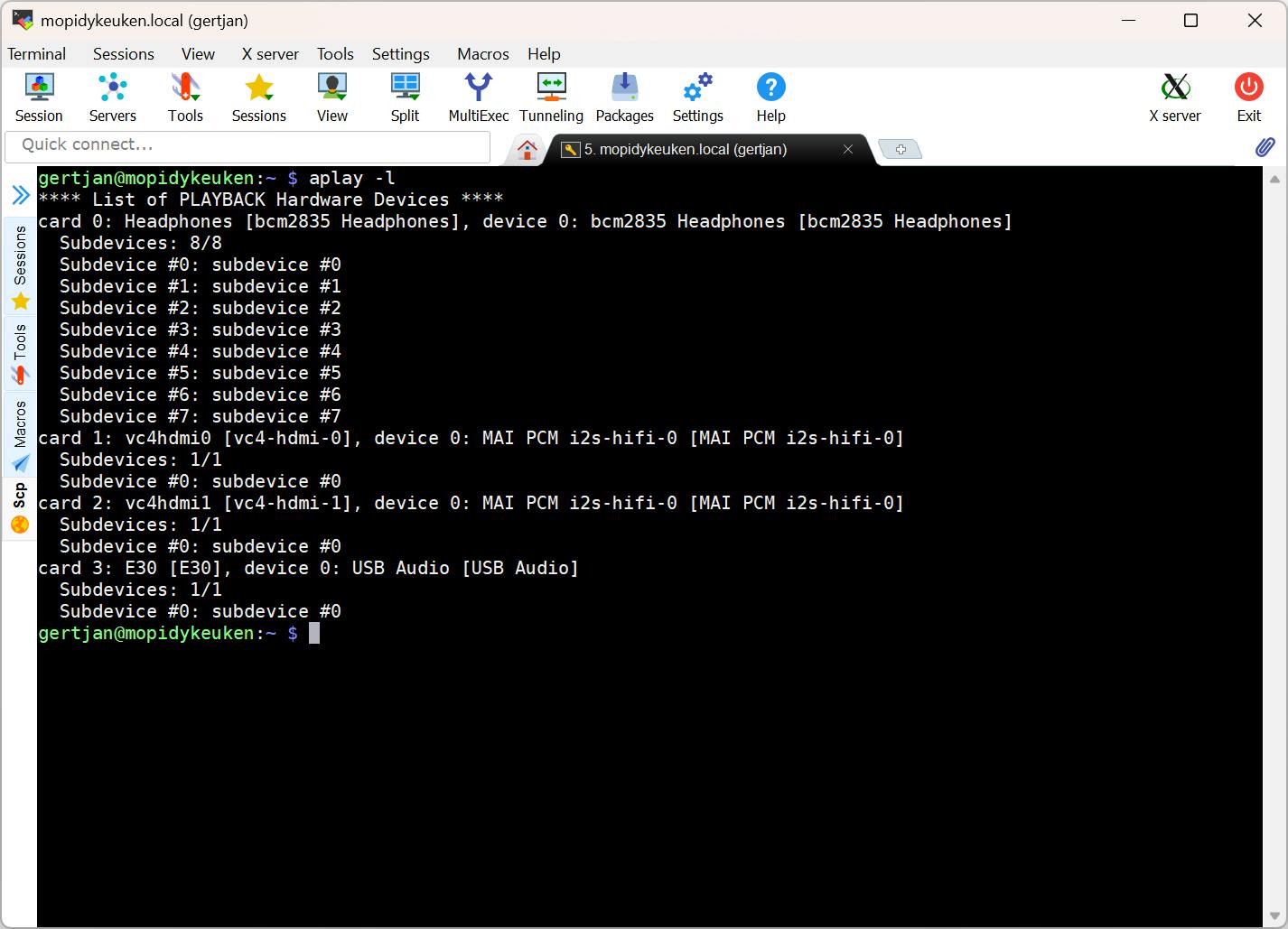Launch MultiExec mode icon
This screenshot has height=929, width=1288.
(479, 98)
